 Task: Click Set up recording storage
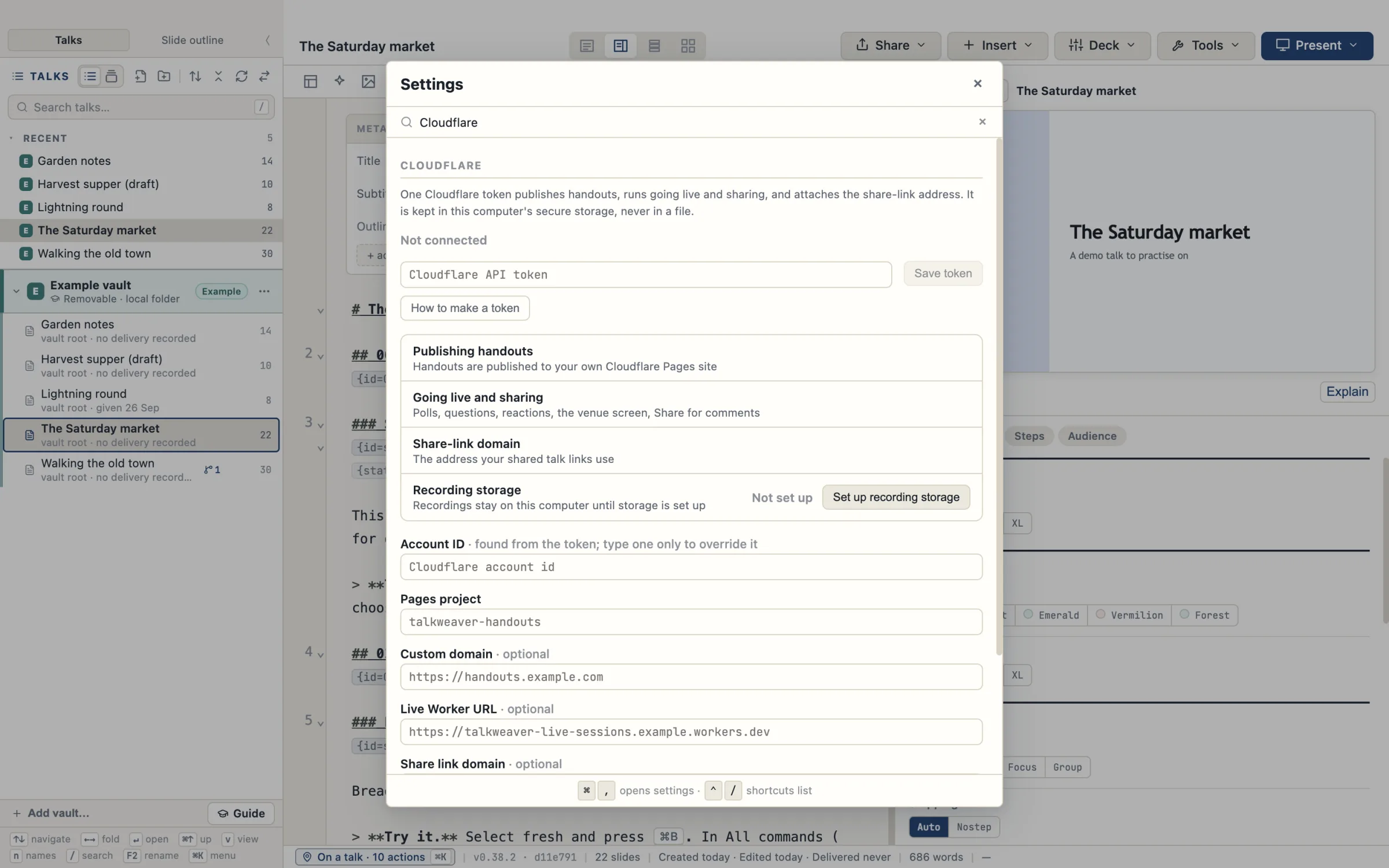(896, 497)
